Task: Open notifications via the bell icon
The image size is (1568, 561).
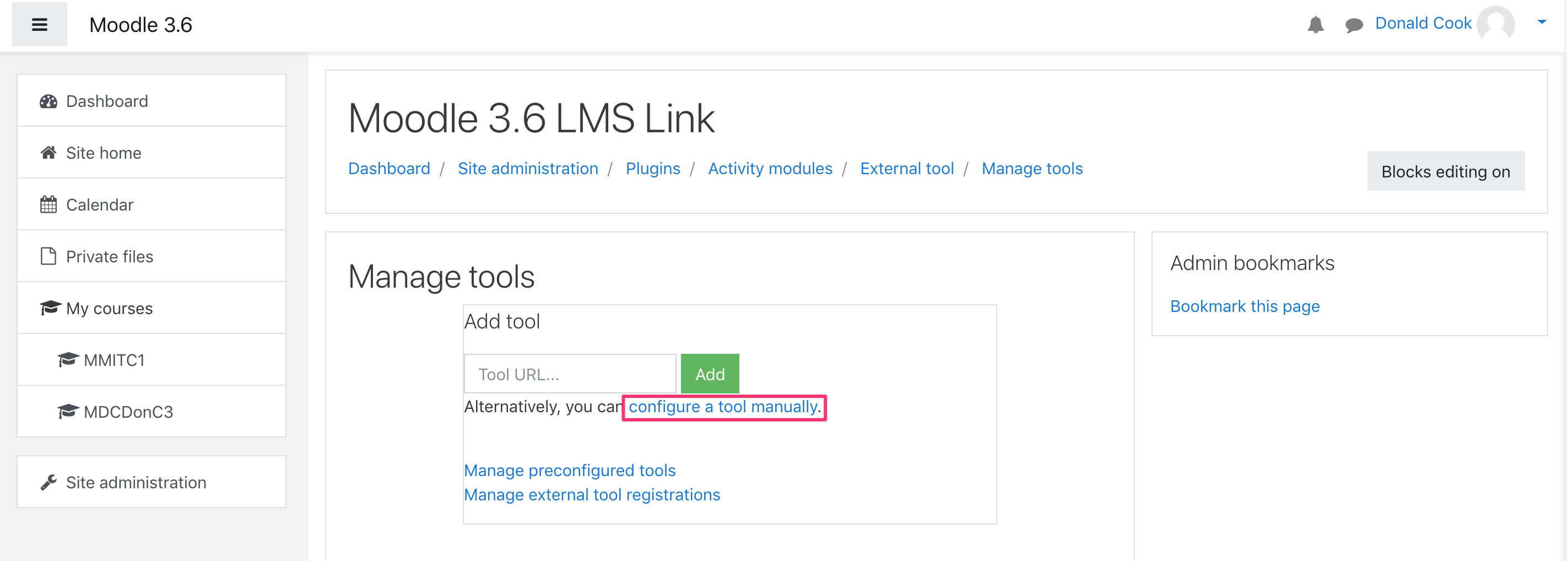Action: click(x=1316, y=24)
